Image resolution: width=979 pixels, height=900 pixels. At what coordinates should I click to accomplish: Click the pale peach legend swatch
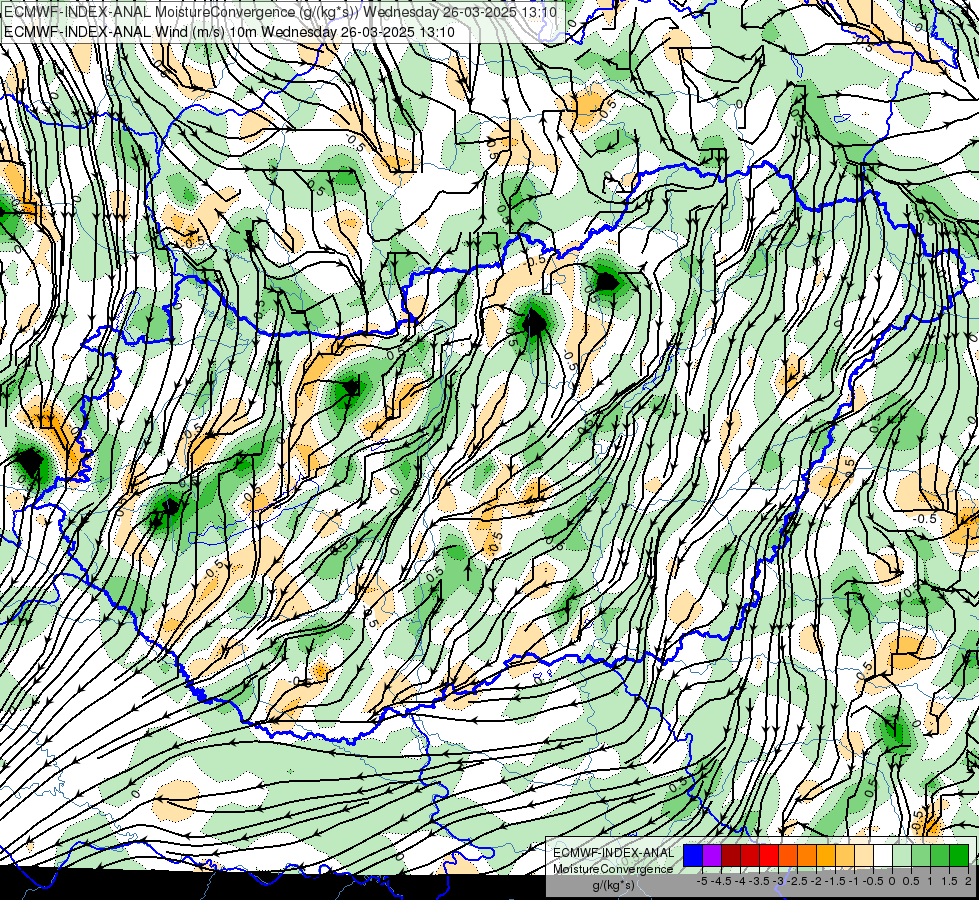(x=864, y=856)
